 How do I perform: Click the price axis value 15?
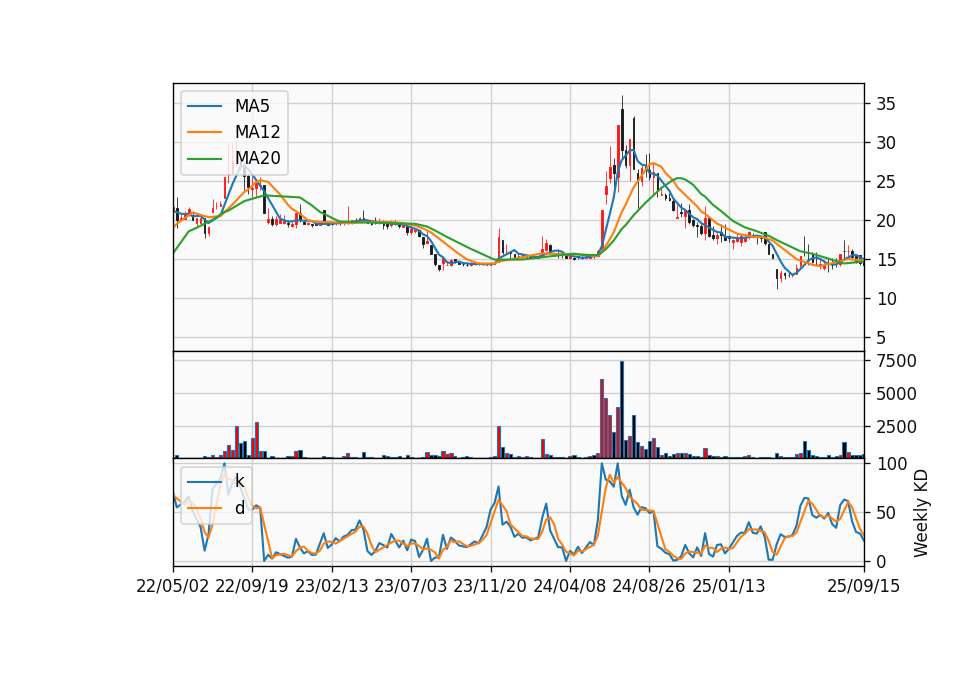click(x=885, y=260)
